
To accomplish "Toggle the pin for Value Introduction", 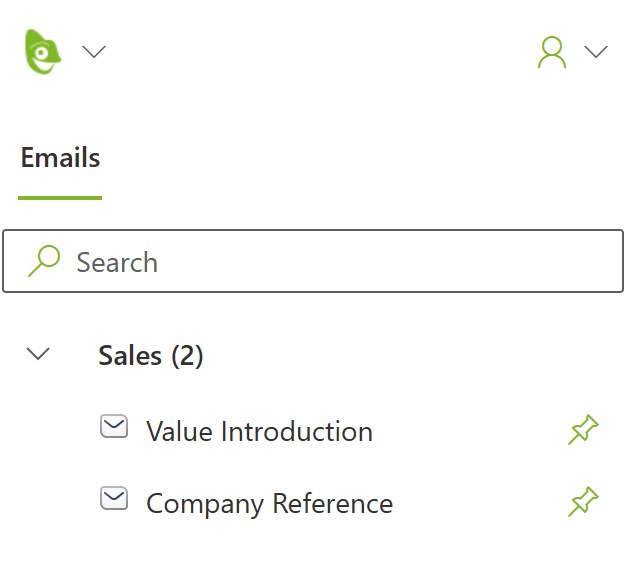I will tap(583, 430).
